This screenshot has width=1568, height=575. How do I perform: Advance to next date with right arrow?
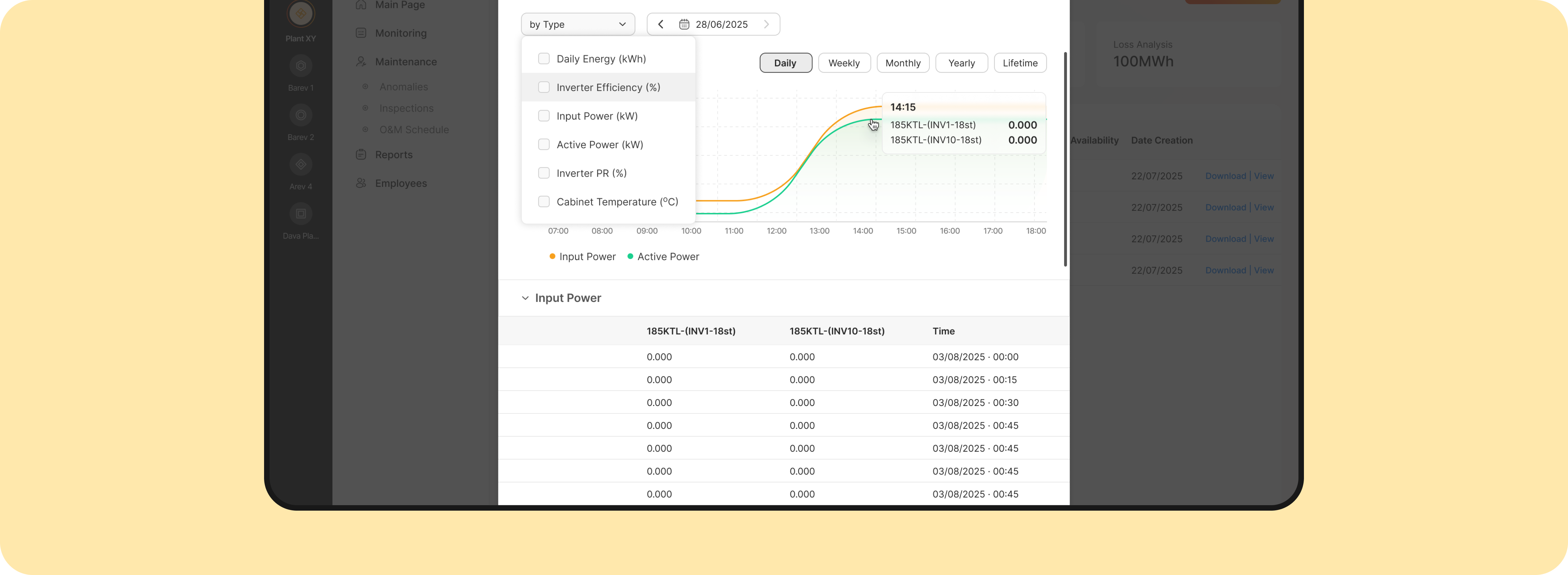click(766, 24)
